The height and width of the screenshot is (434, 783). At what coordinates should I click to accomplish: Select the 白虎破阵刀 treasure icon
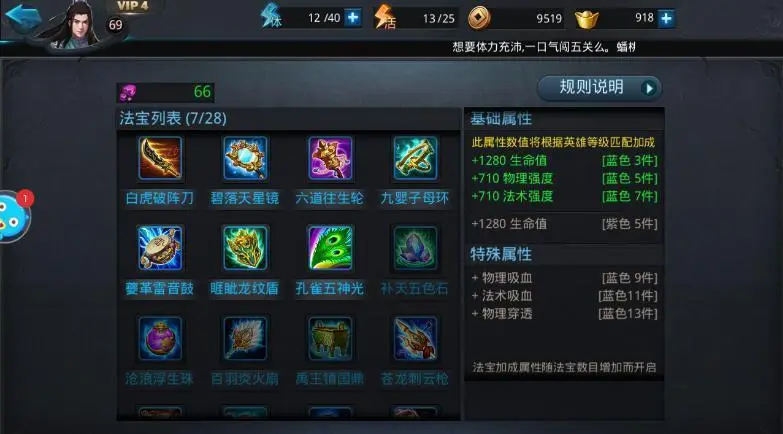point(160,158)
